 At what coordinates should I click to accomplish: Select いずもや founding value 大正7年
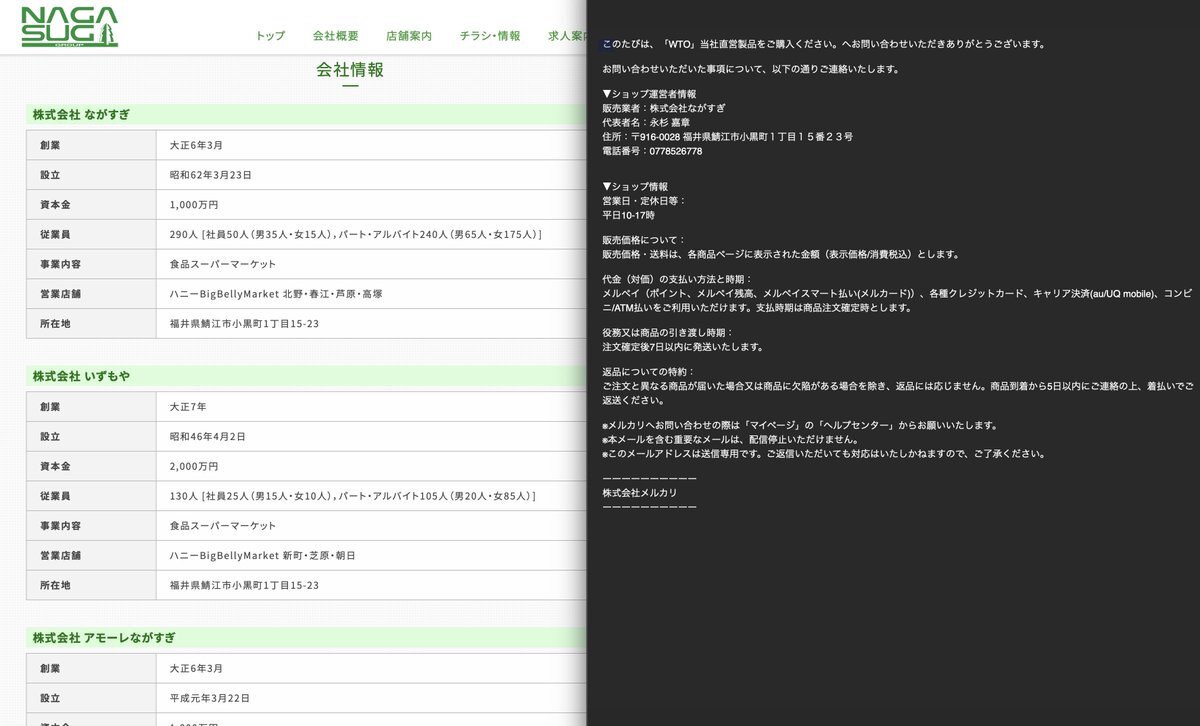point(189,407)
